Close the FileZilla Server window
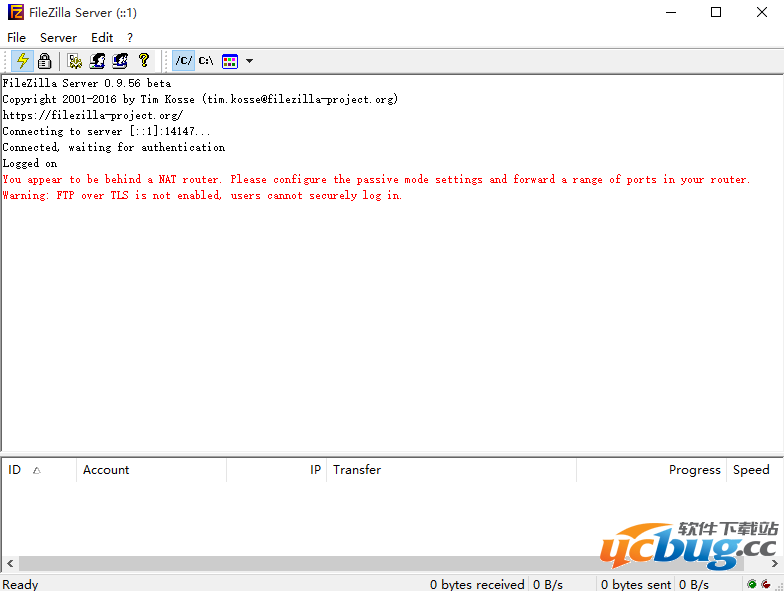 point(762,12)
